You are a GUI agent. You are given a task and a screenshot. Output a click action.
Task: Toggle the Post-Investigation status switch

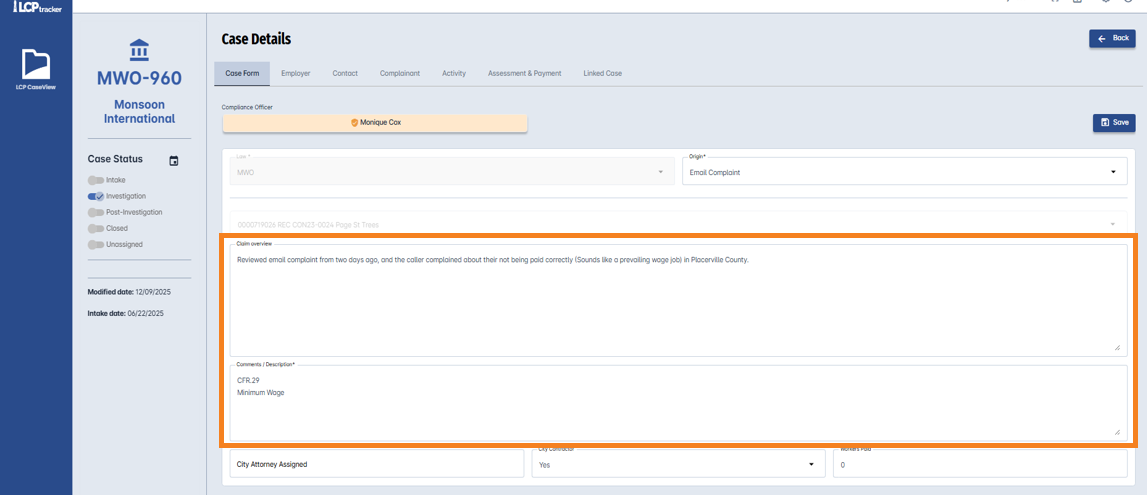tap(95, 212)
